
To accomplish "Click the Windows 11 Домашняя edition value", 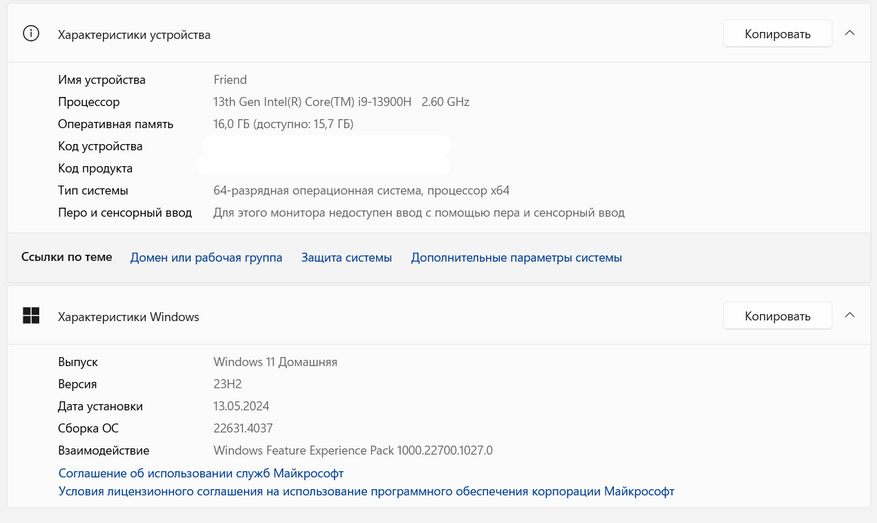I will pos(275,362).
